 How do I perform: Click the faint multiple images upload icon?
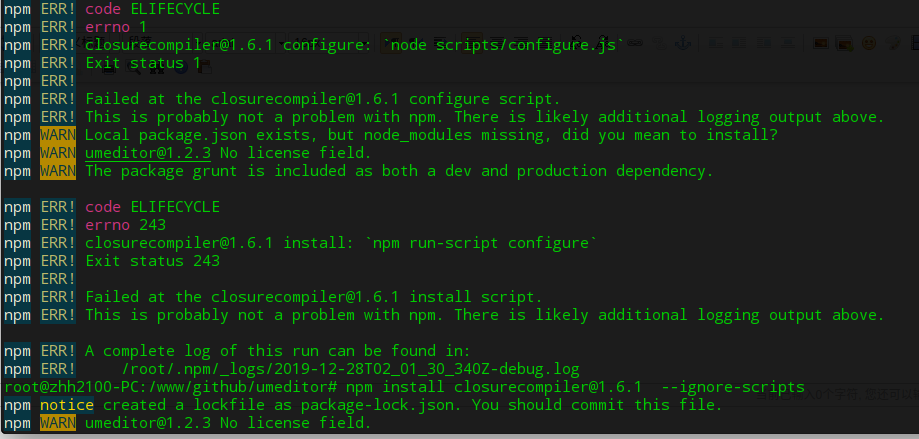tap(844, 44)
